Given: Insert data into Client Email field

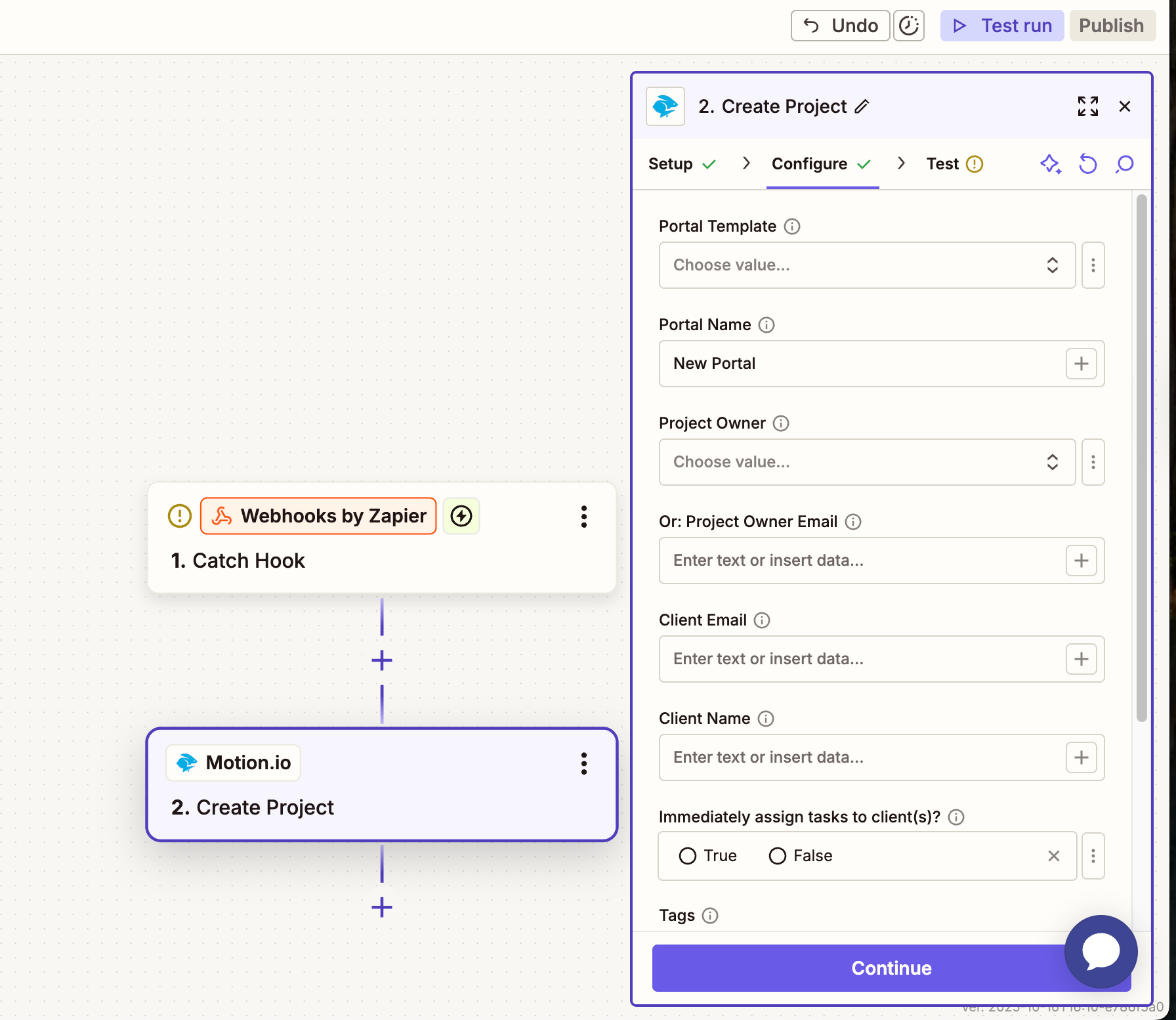Looking at the screenshot, I should (x=1081, y=659).
